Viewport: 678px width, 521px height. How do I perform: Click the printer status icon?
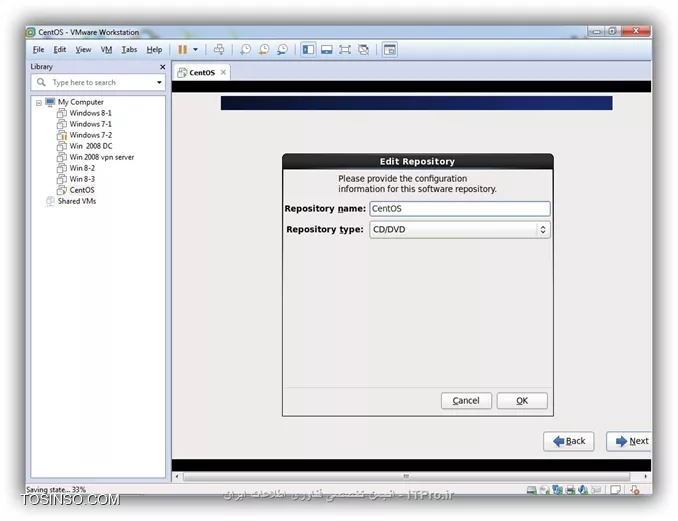click(570, 490)
